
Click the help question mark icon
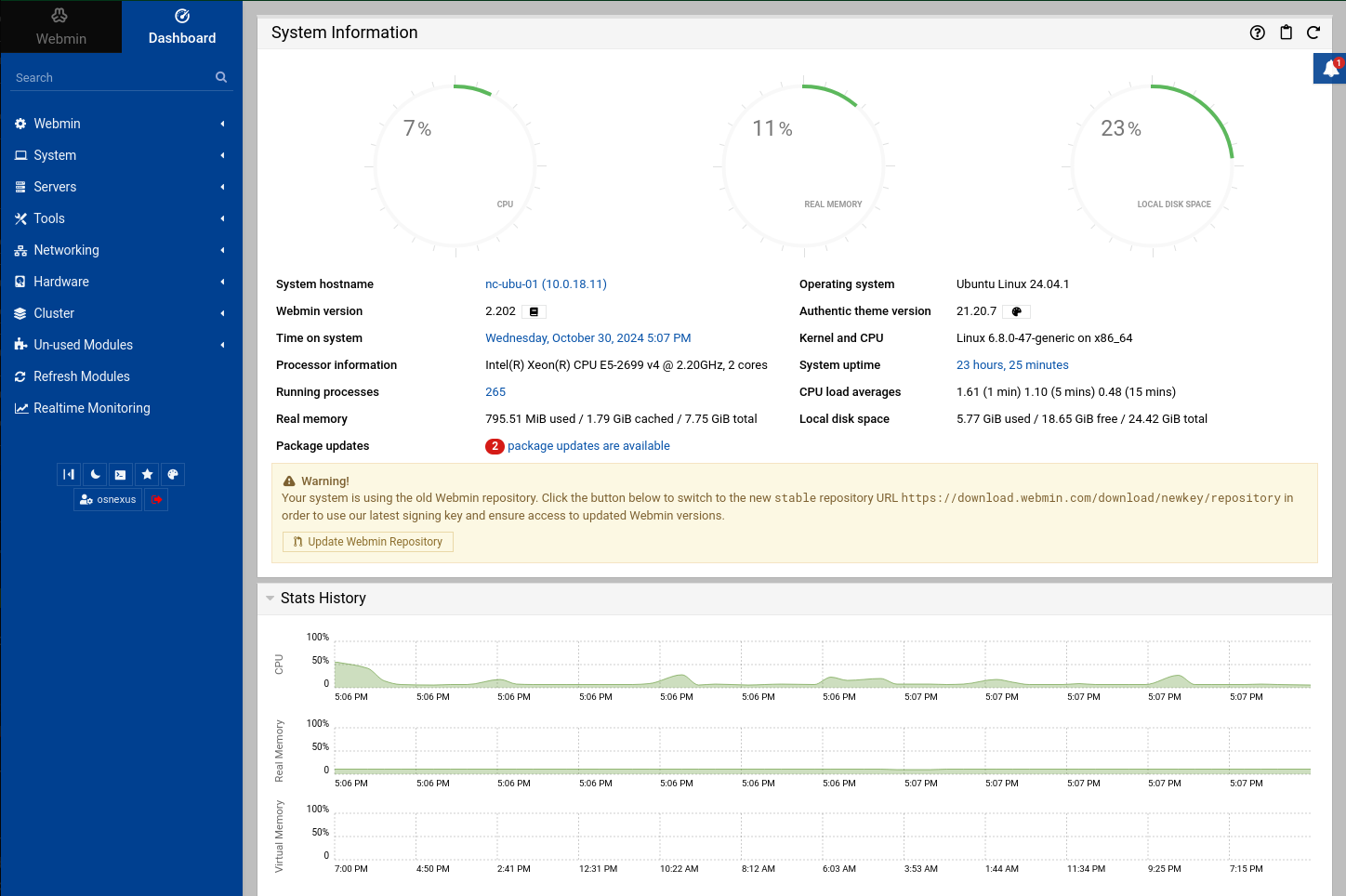[1258, 33]
